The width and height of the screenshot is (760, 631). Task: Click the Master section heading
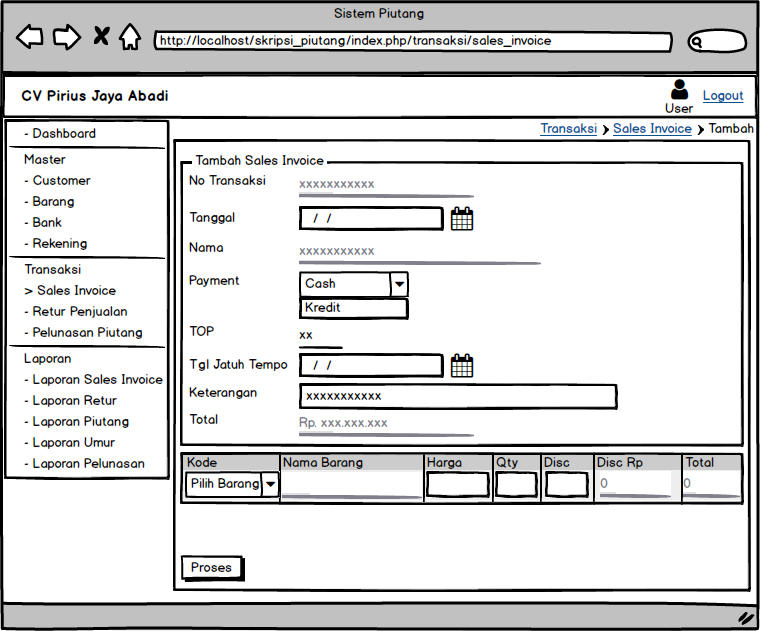point(45,159)
